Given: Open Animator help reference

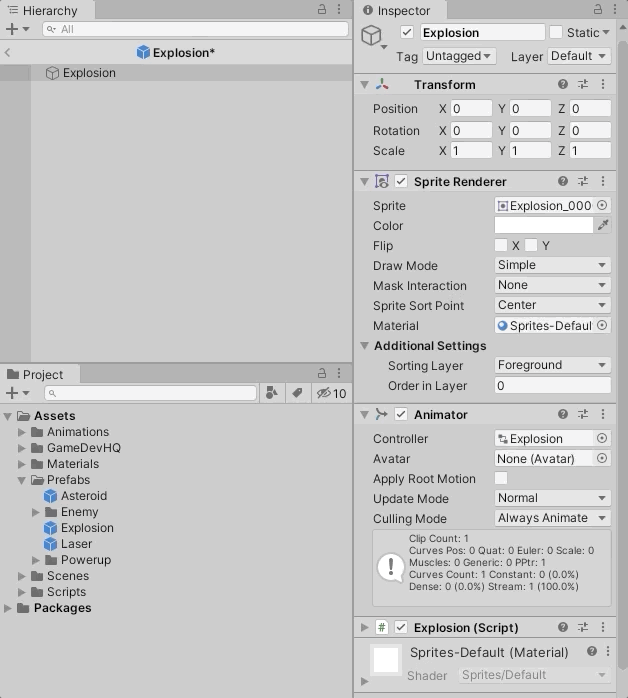Looking at the screenshot, I should click(563, 414).
